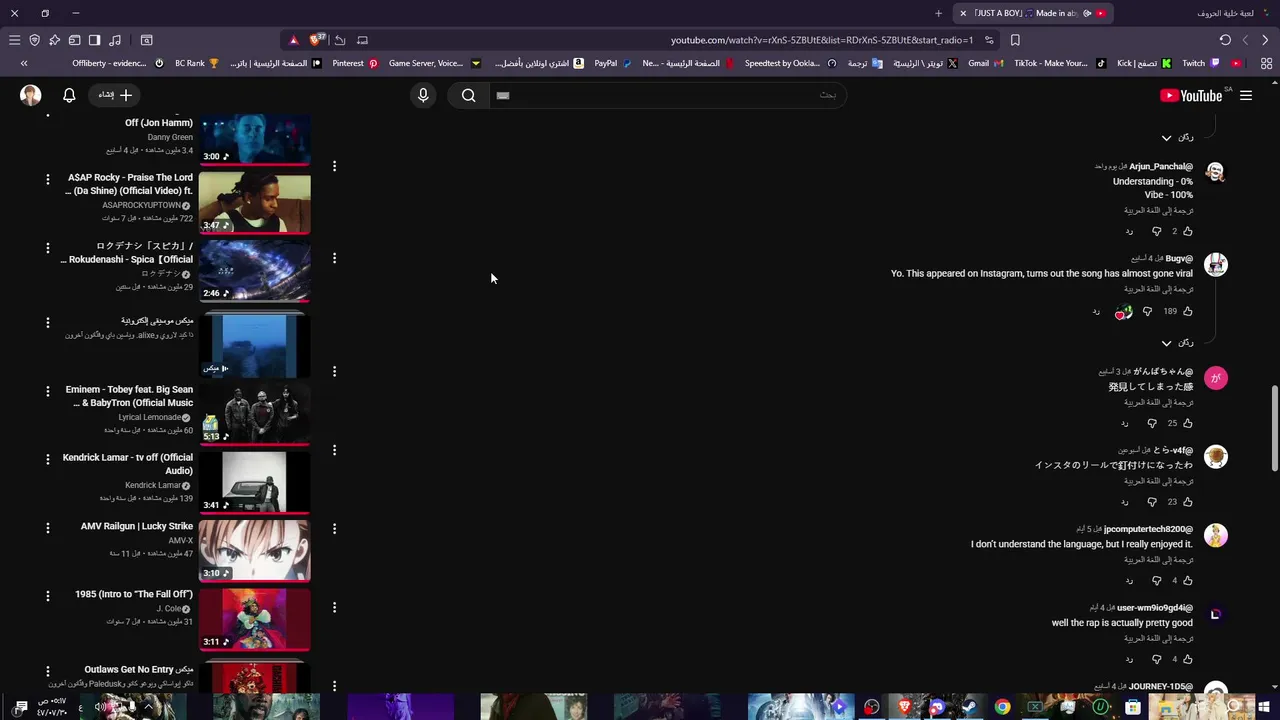Play A$AP Rocky Praise The Lord thumbnail
This screenshot has width=1280, height=720.
255,203
